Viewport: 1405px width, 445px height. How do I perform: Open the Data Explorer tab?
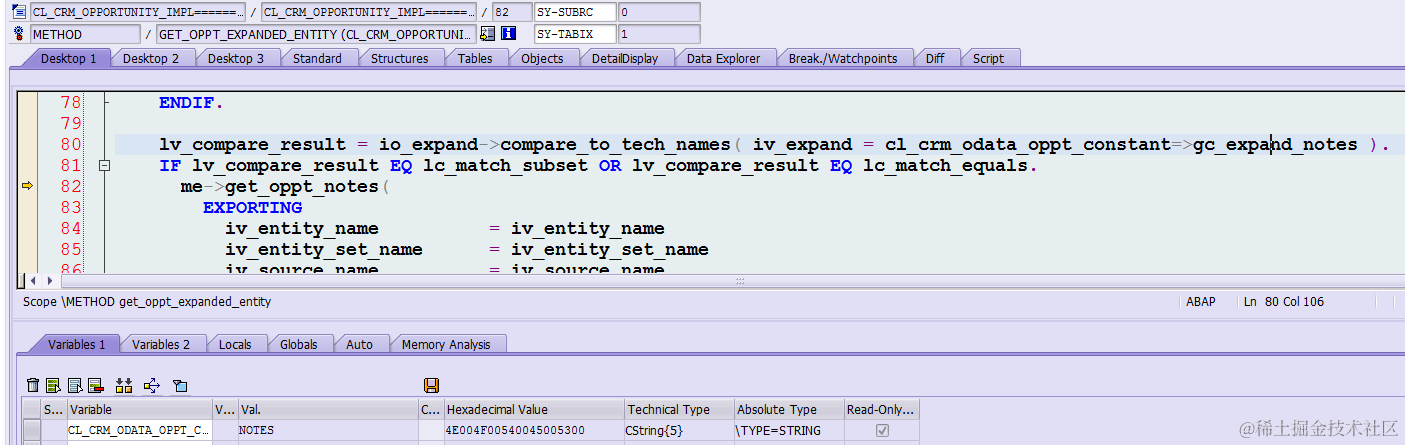[723, 58]
